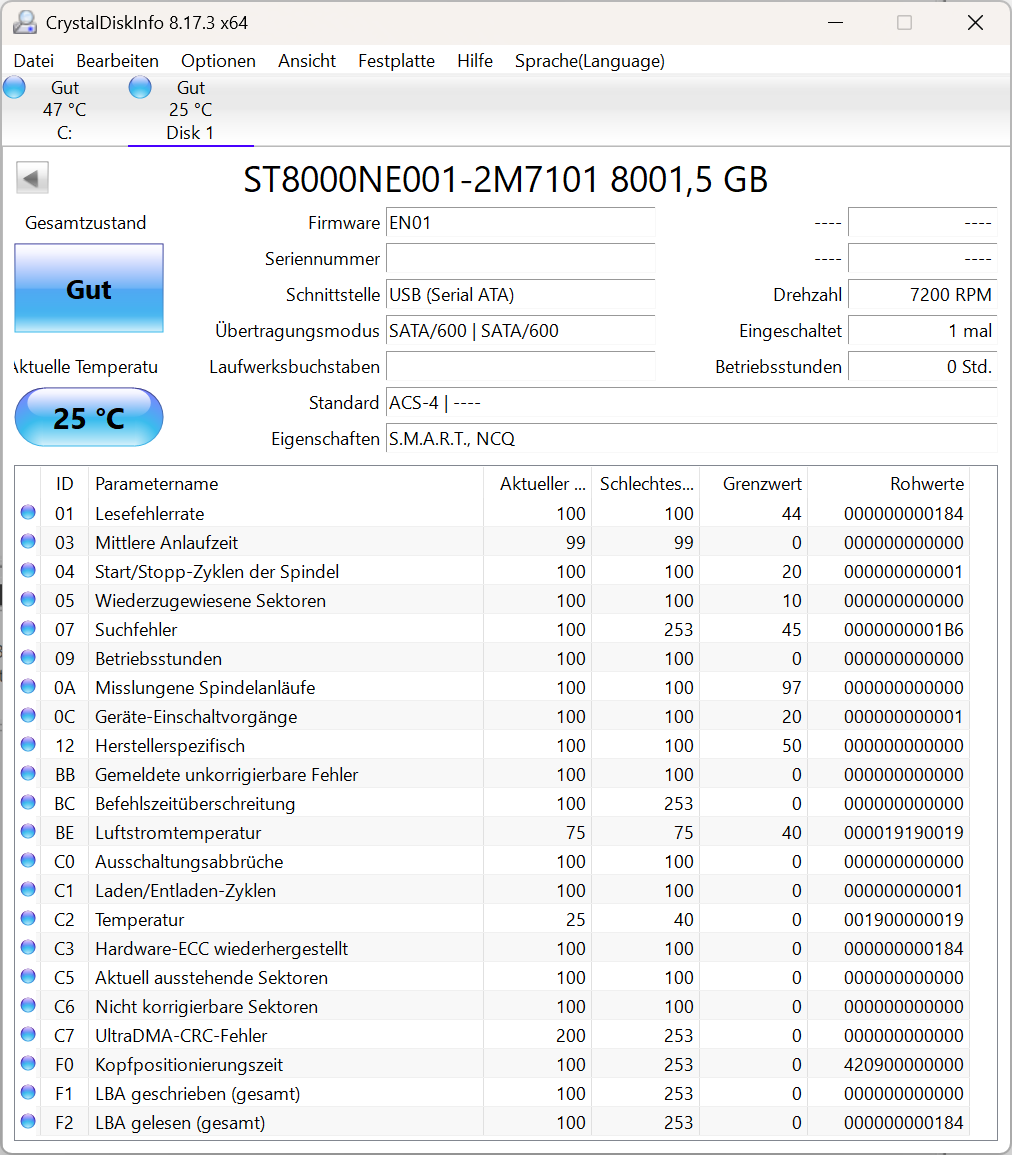Image resolution: width=1012 pixels, height=1155 pixels.
Task: Close the CrystalDiskInfo window
Action: (x=975, y=23)
